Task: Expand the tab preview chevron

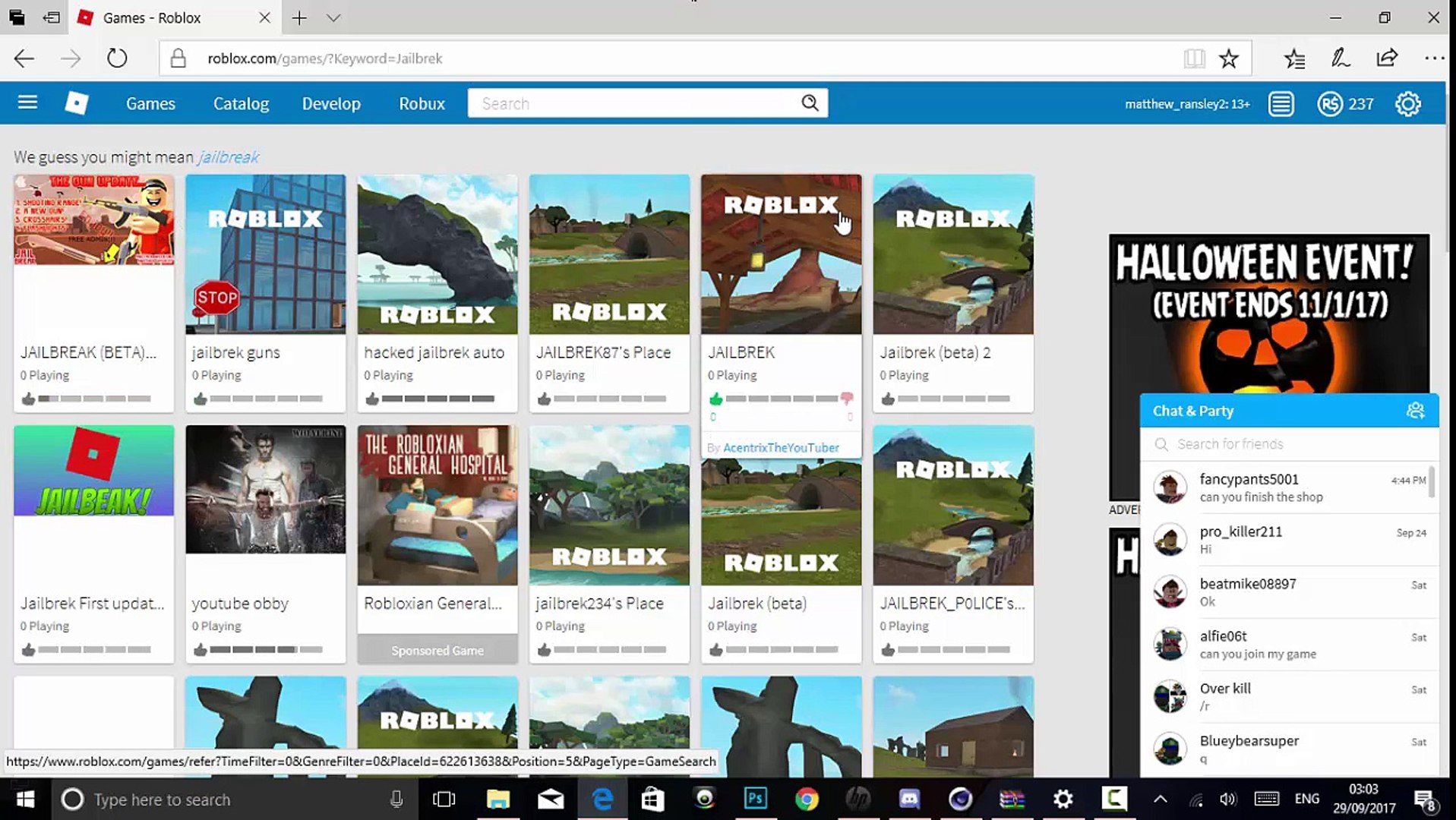Action: pyautogui.click(x=333, y=17)
